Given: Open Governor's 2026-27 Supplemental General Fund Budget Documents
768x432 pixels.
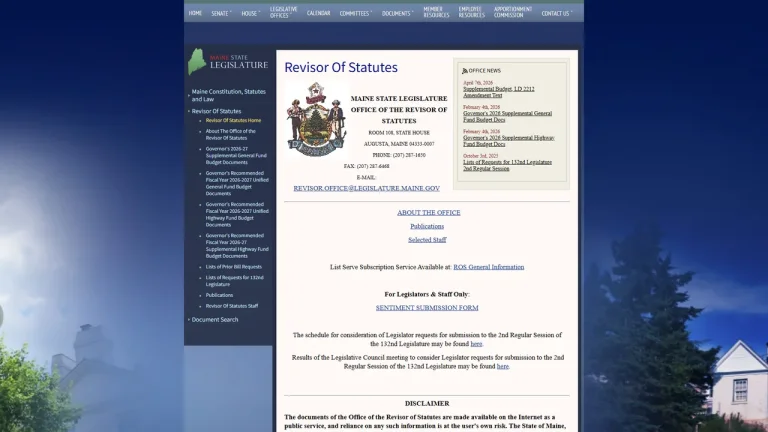Looking at the screenshot, I should coord(236,155).
